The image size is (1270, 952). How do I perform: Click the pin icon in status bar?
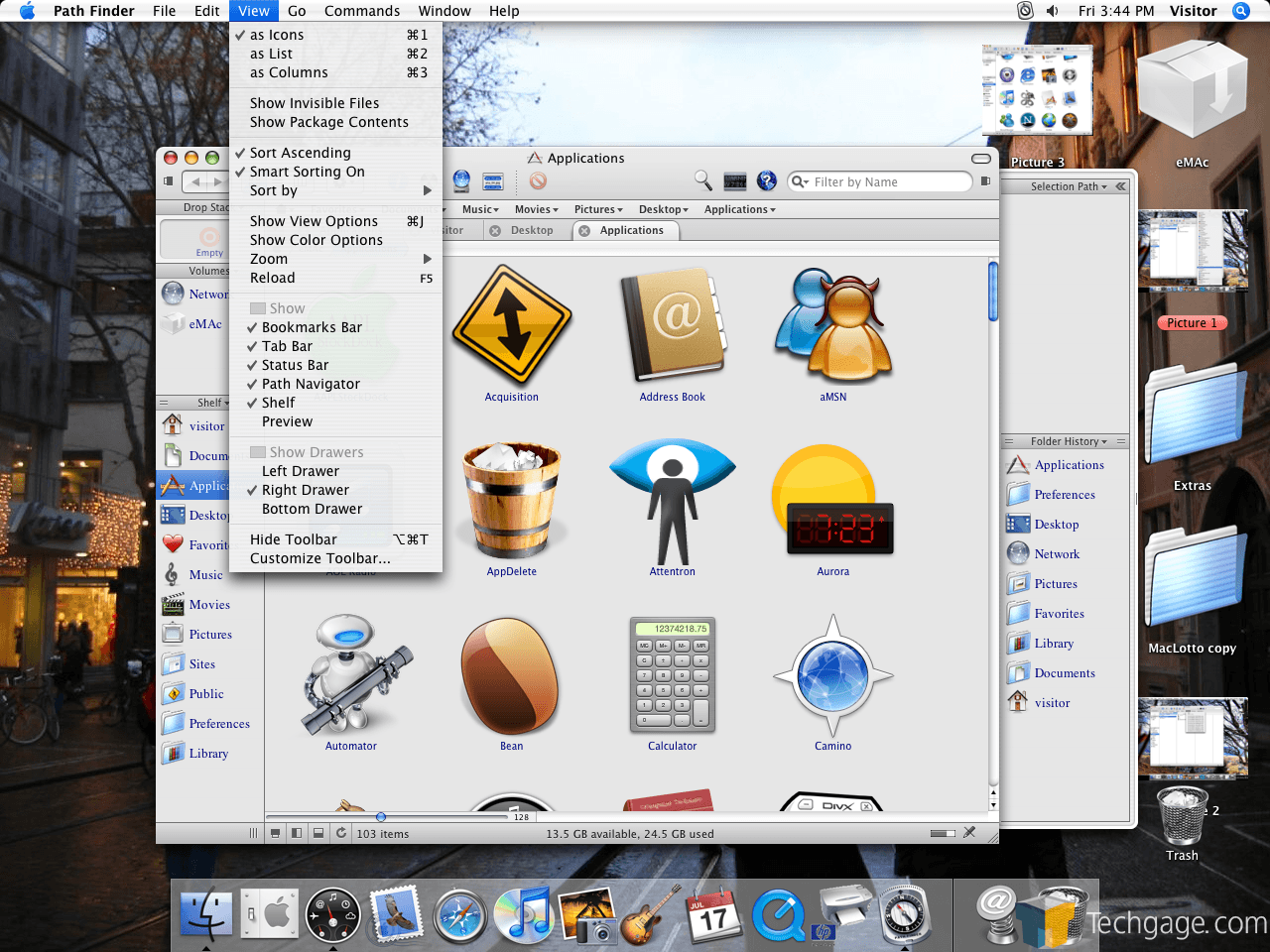(x=969, y=832)
